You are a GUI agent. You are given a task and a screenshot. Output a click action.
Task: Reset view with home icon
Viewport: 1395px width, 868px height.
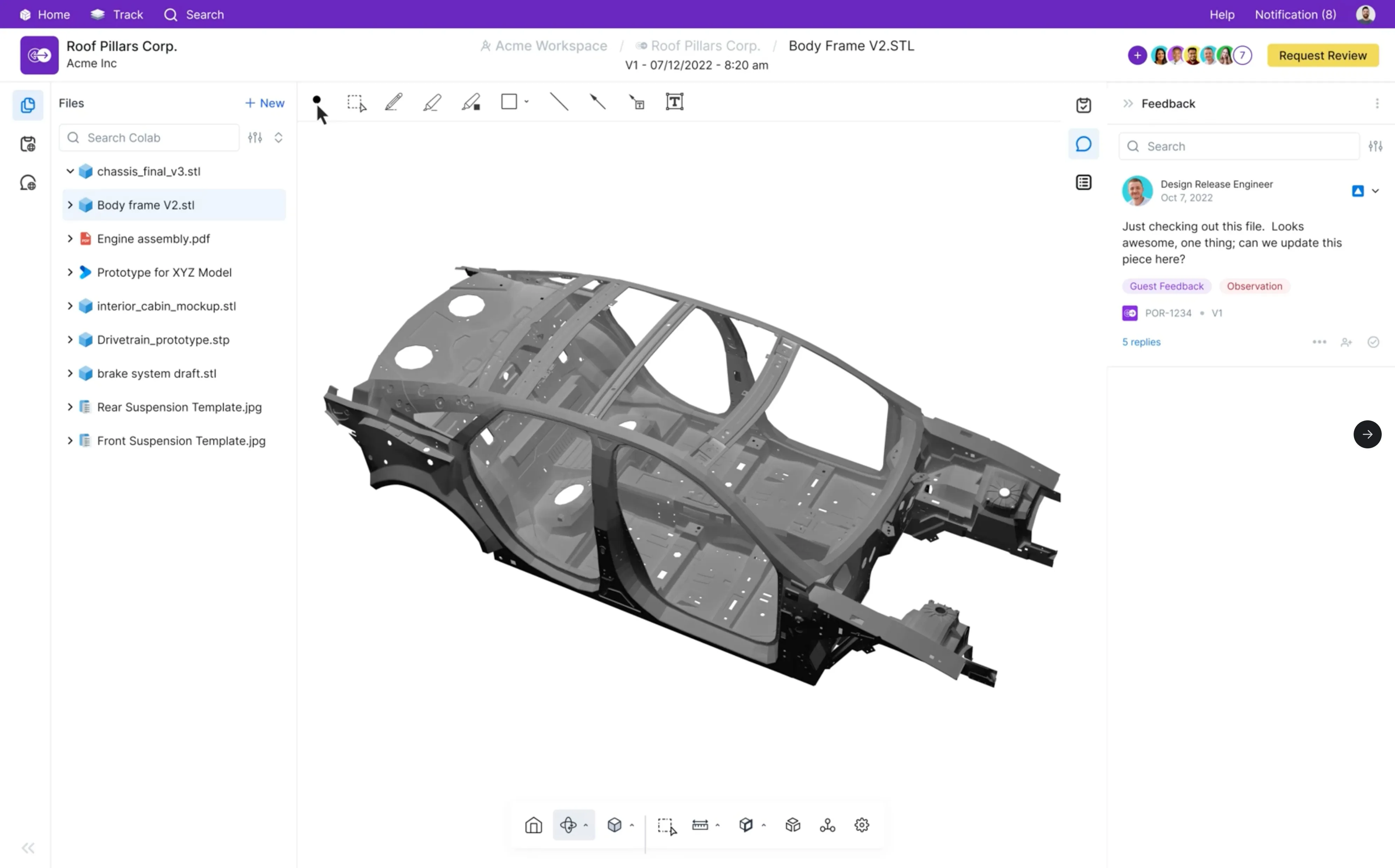(533, 825)
